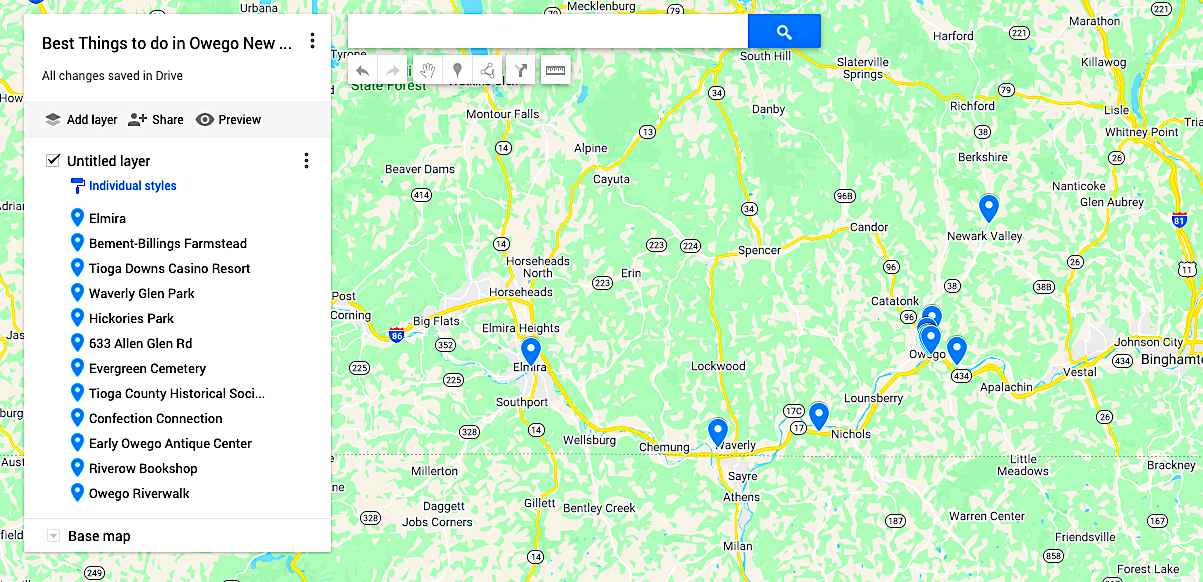1203x582 pixels.
Task: Click the Add layer button
Action: pos(81,119)
